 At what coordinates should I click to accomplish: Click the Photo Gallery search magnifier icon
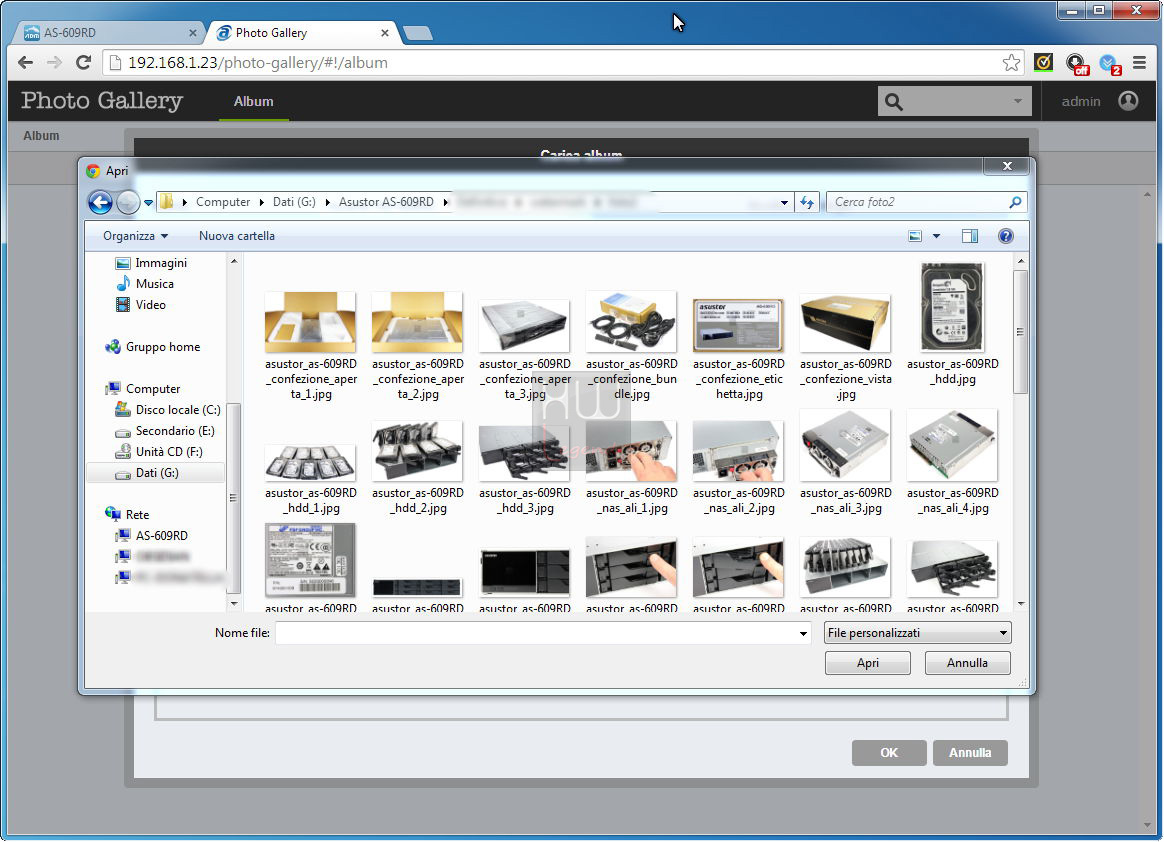point(894,102)
